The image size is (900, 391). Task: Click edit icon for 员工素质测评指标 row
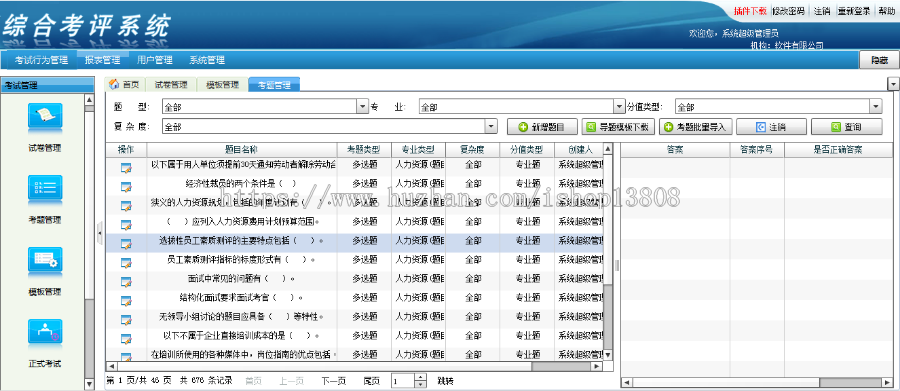pyautogui.click(x=126, y=262)
